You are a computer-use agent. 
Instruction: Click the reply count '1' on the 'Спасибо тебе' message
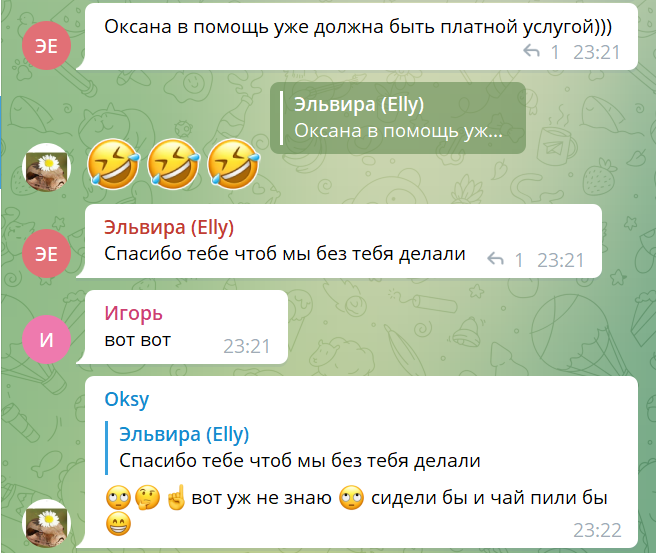click(x=519, y=260)
